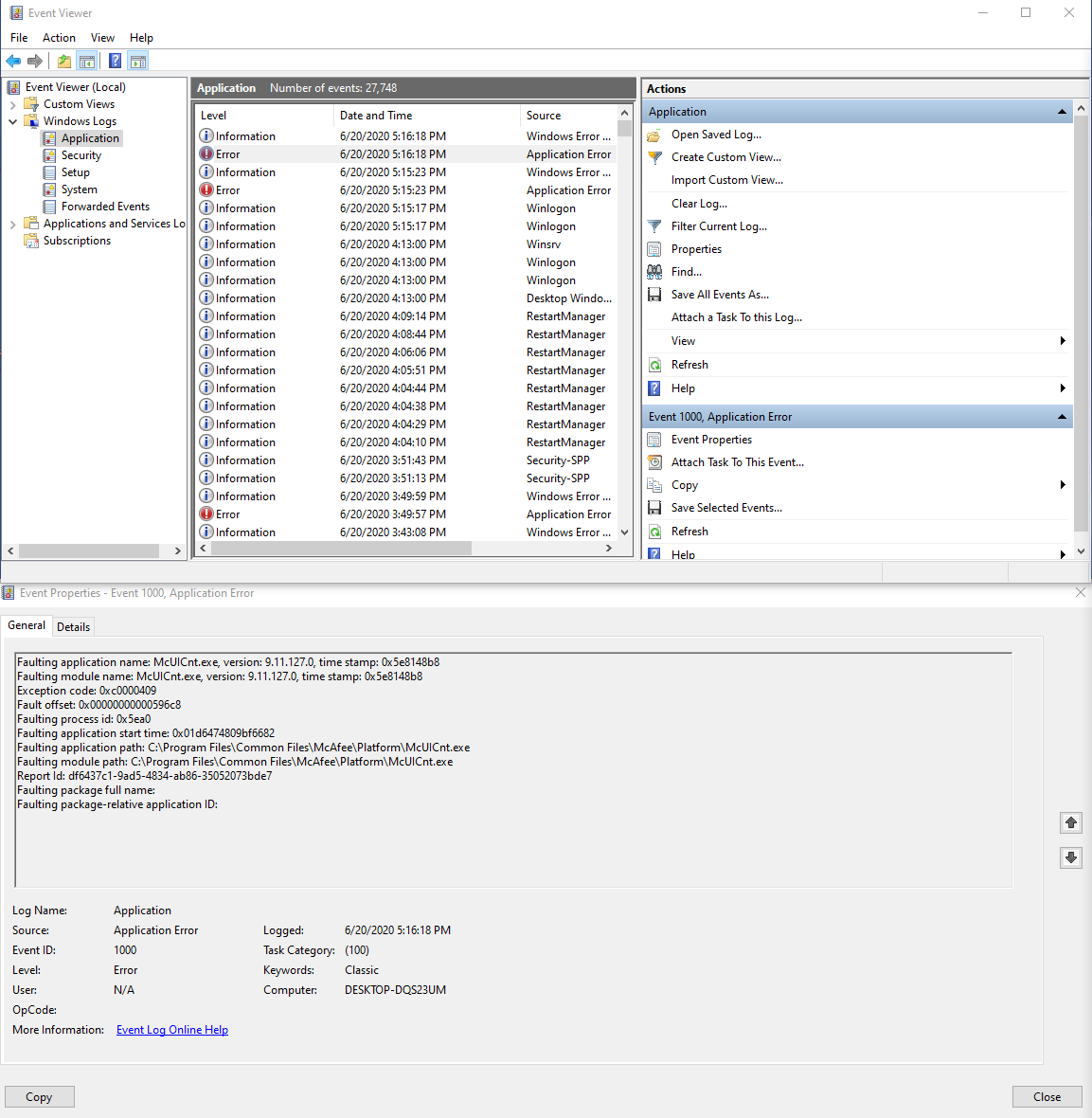Click the Save All Events floppy icon
Image resolution: width=1092 pixels, height=1118 pixels.
pyautogui.click(x=654, y=295)
